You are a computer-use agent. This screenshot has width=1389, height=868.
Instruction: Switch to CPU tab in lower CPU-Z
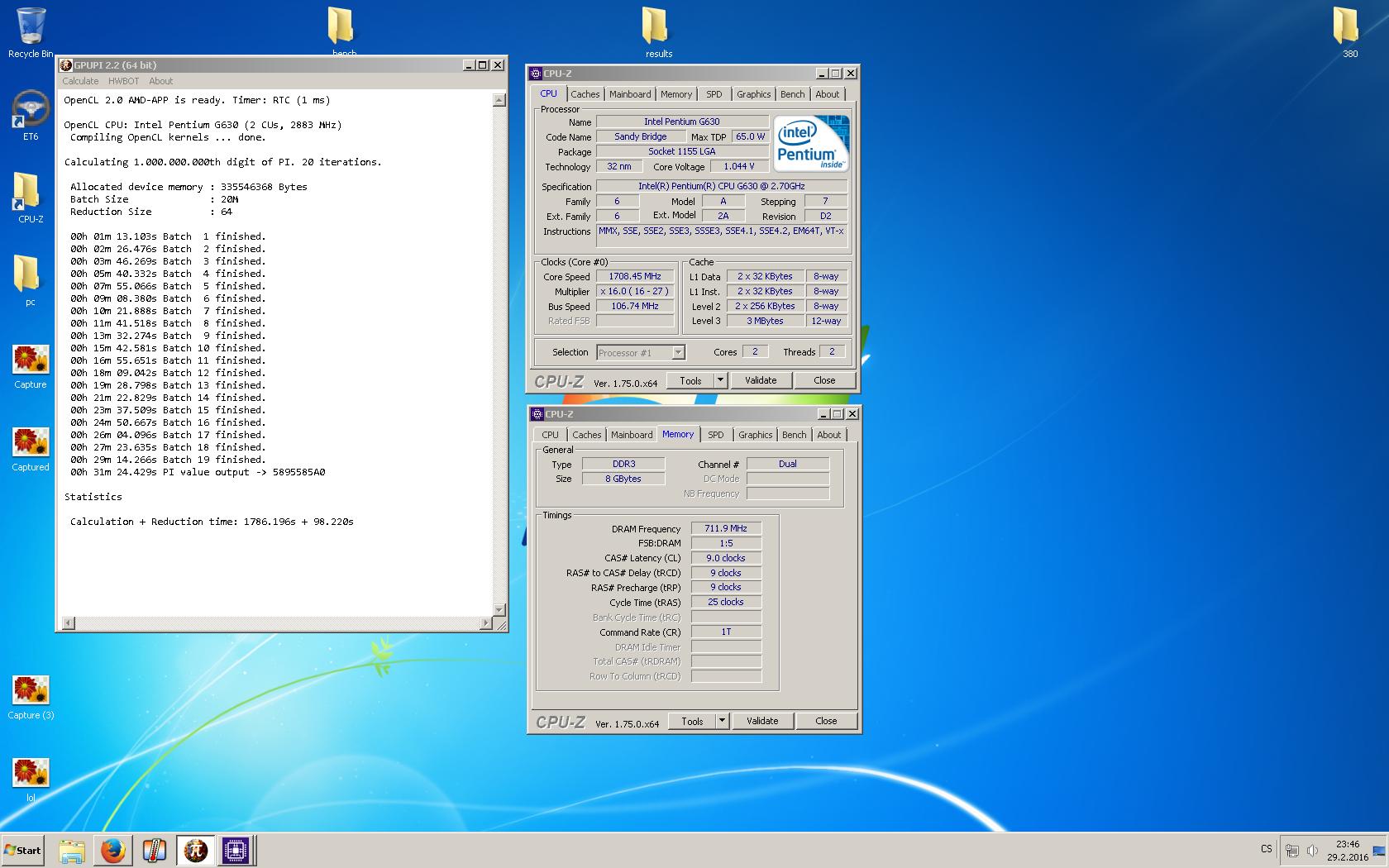pyautogui.click(x=550, y=435)
